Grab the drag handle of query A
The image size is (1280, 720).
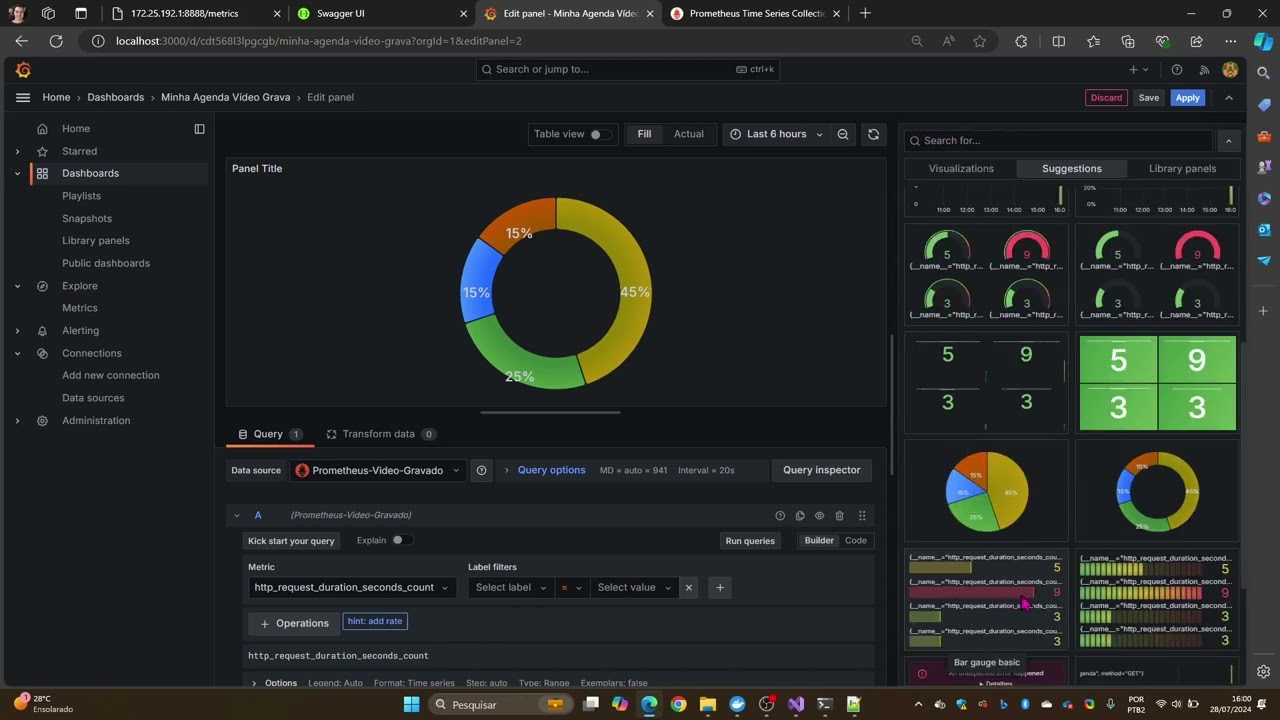[862, 516]
